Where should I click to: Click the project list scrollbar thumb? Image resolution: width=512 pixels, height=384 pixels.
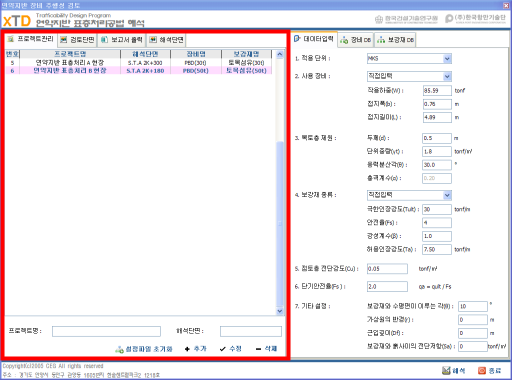(280, 223)
